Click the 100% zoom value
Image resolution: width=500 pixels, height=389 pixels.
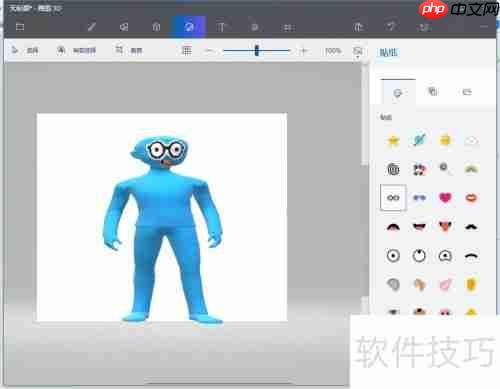(333, 51)
